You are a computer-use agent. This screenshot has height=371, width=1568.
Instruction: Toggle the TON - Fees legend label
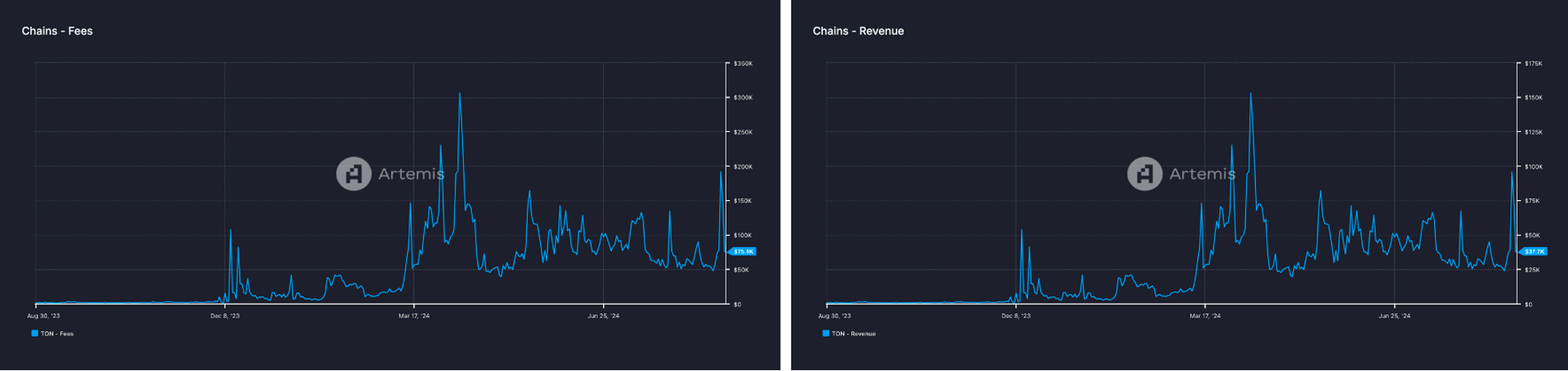click(x=57, y=334)
